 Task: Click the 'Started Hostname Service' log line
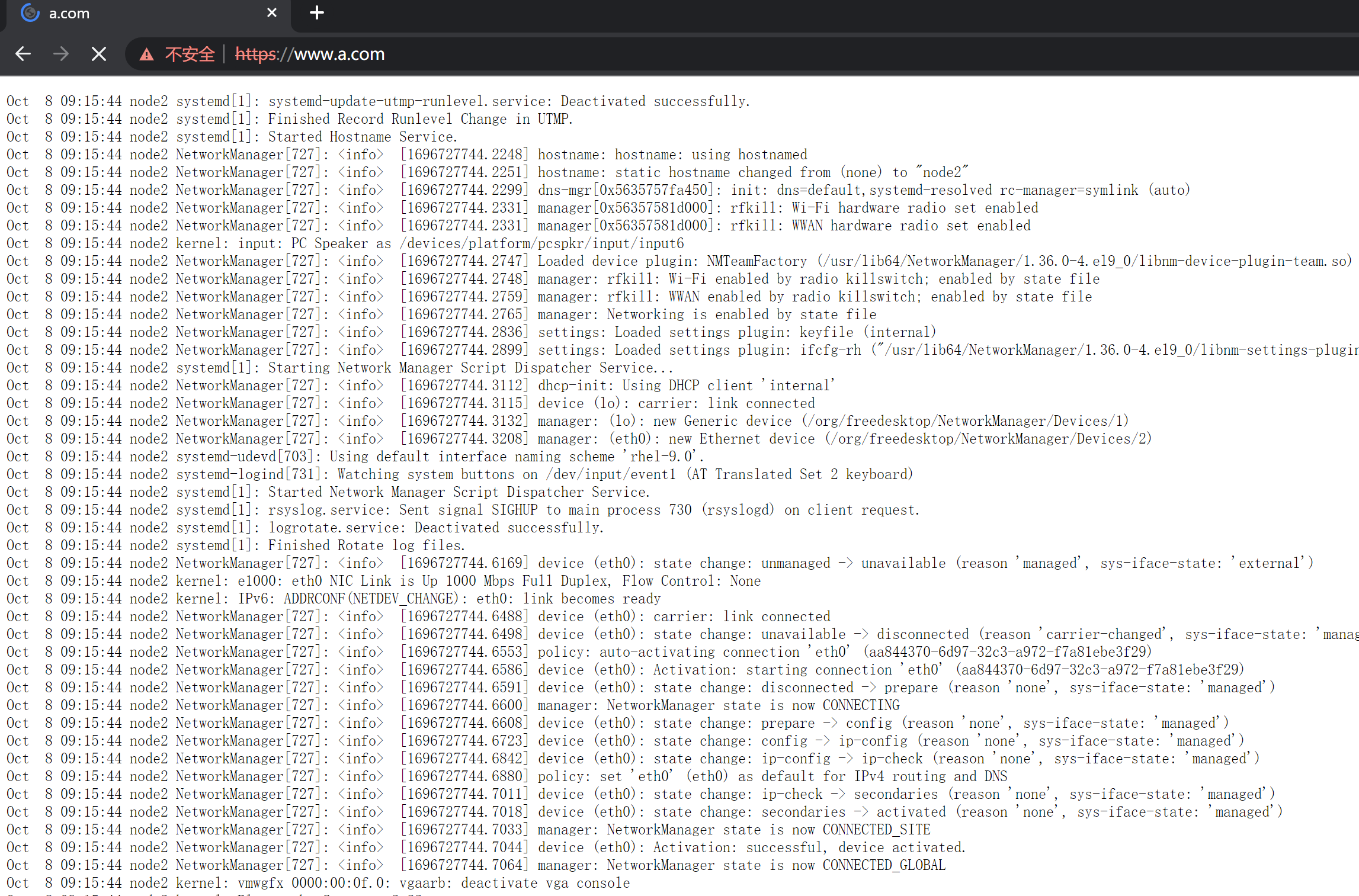tap(363, 137)
